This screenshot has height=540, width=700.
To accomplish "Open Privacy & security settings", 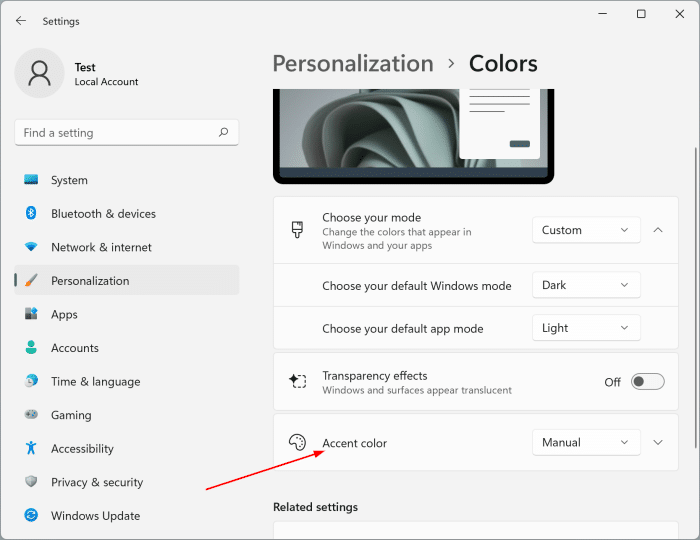I will 127,482.
